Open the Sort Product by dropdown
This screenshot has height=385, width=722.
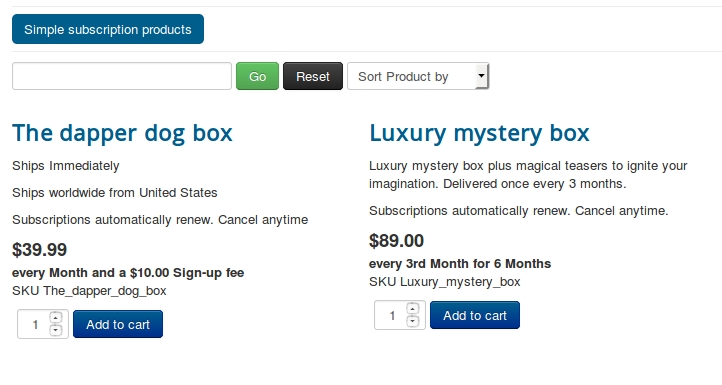click(x=418, y=76)
